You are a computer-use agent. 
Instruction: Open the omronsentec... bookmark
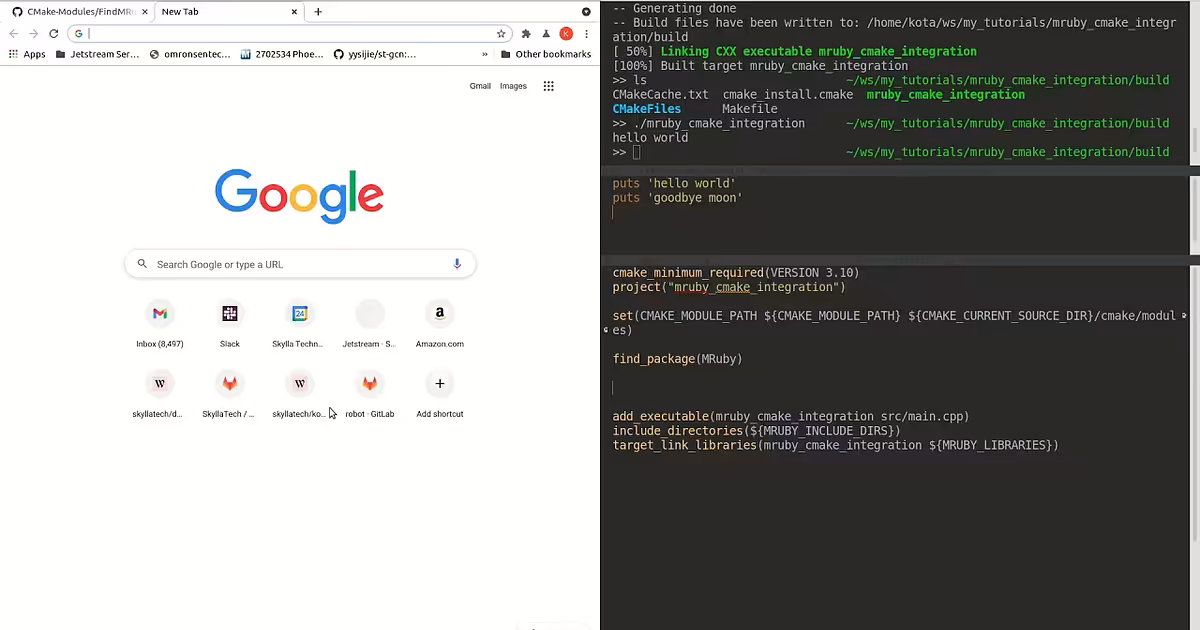(192, 54)
